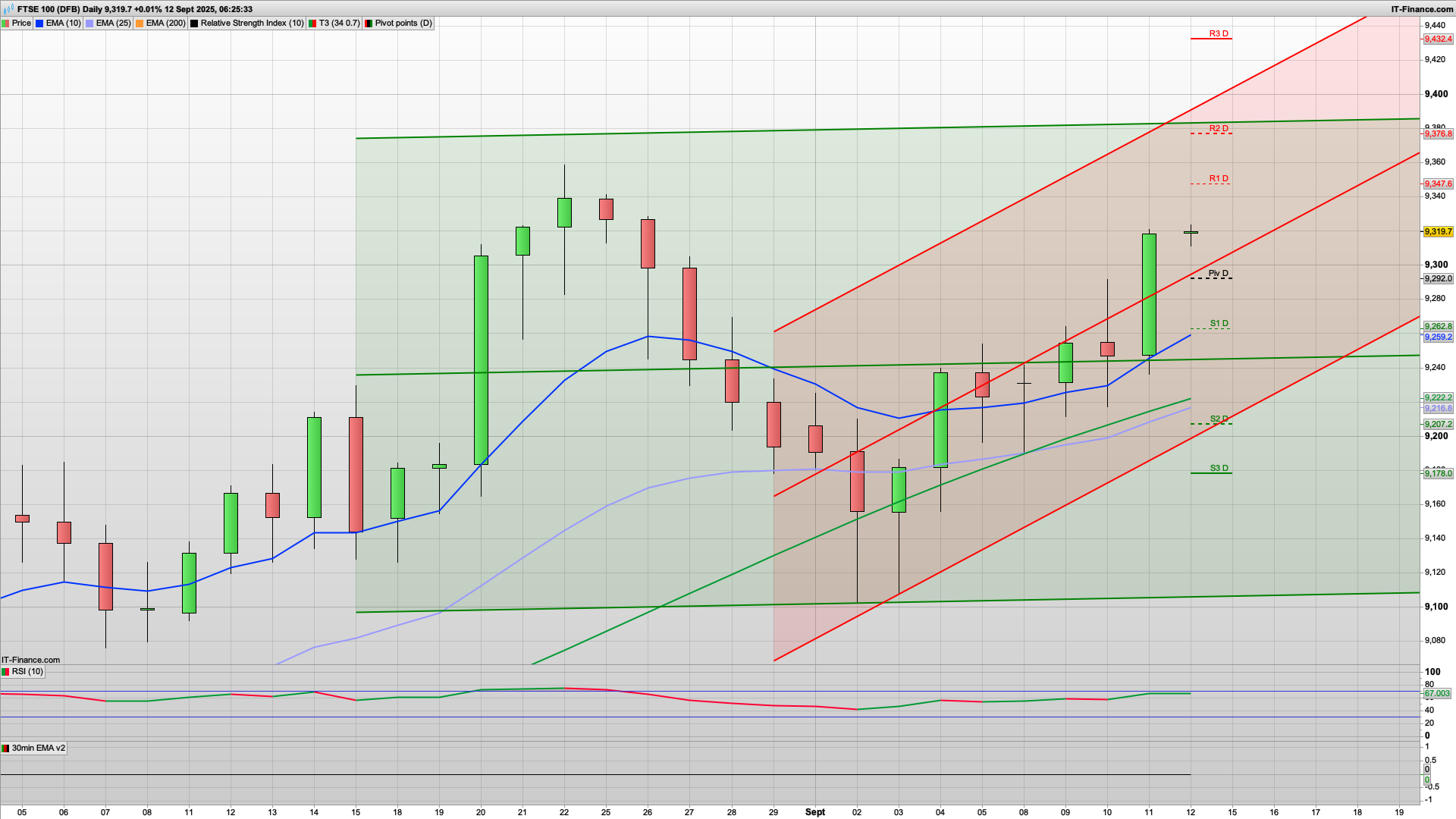Open the EMA (10) indicator settings
Image resolution: width=1456 pixels, height=819 pixels.
[x=58, y=24]
